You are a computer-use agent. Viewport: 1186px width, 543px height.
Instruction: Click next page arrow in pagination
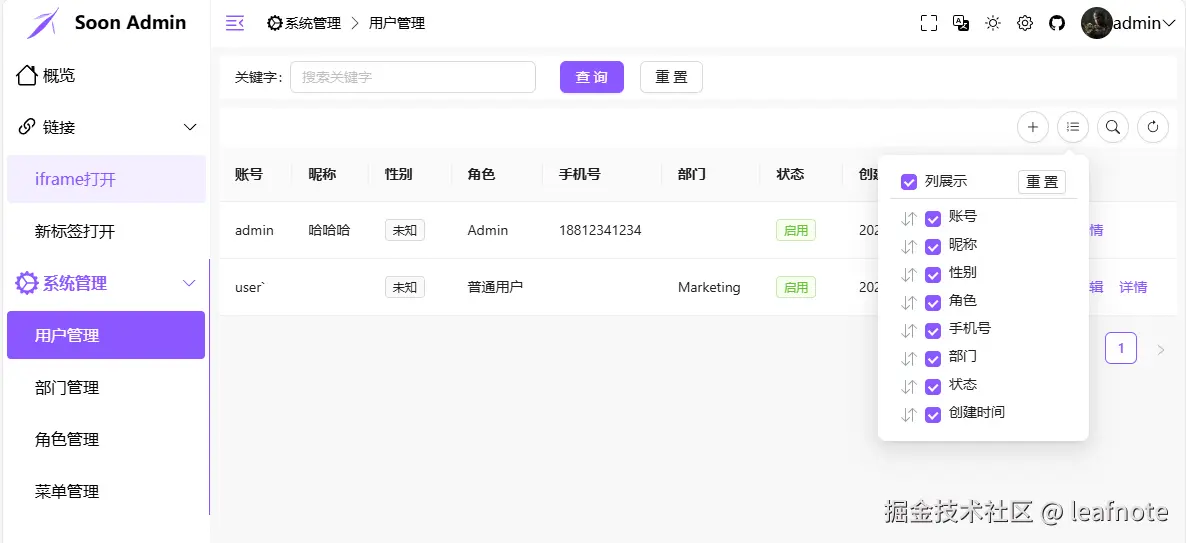pyautogui.click(x=1161, y=349)
